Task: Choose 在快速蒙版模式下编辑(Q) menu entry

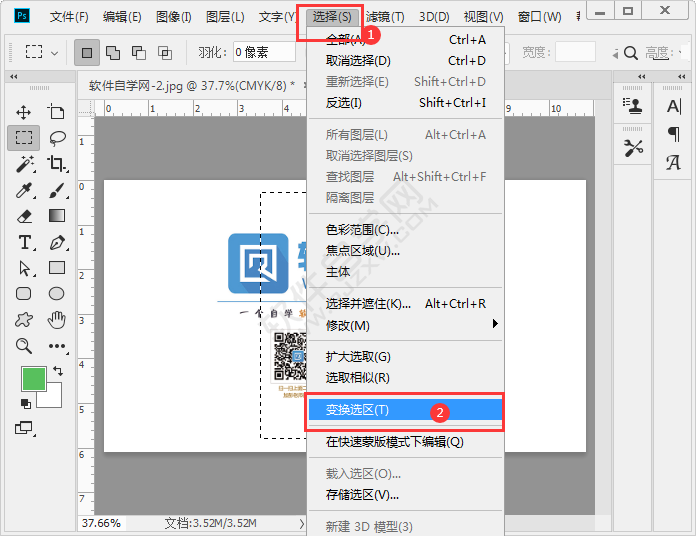Action: tap(405, 442)
